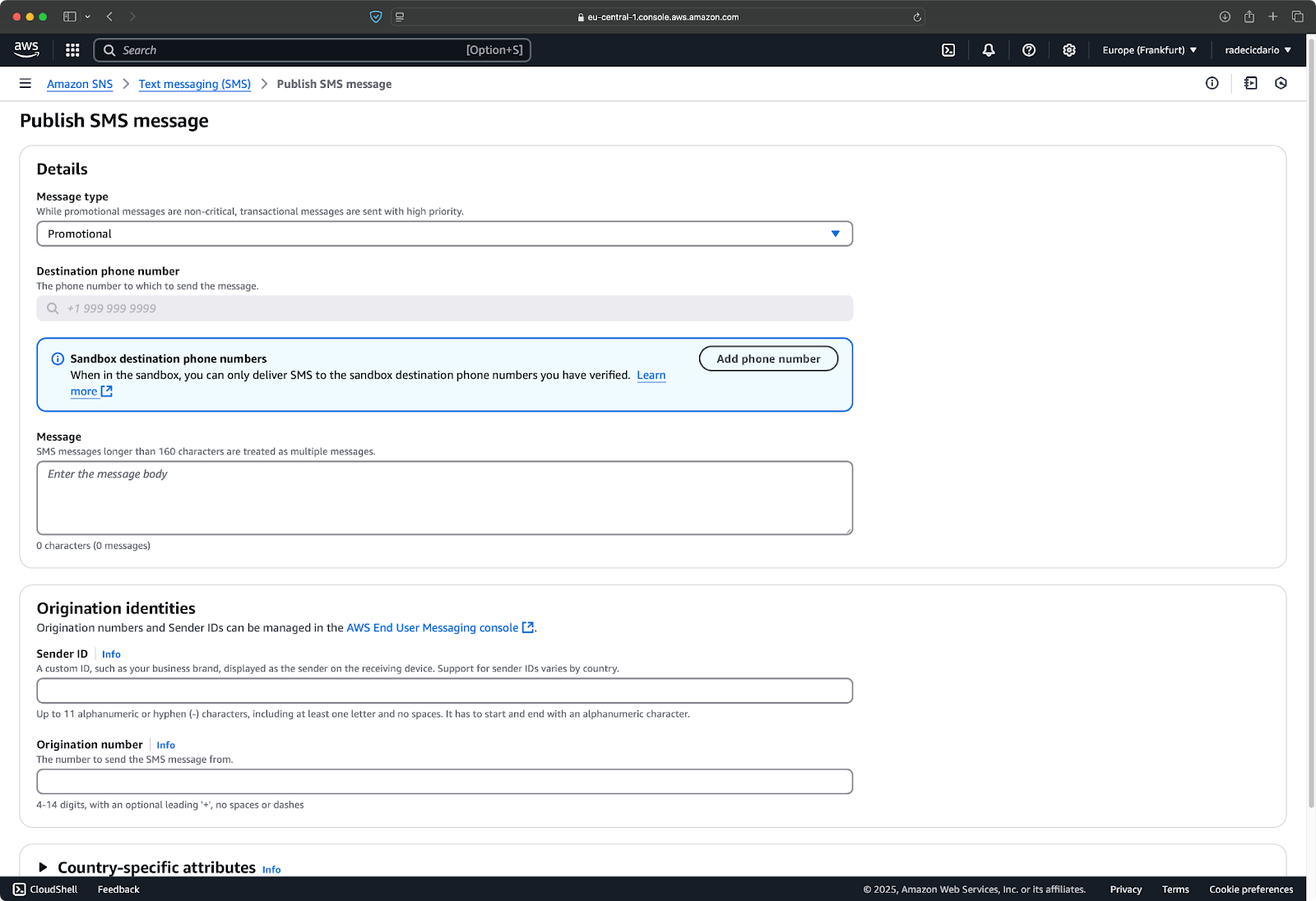Open the AWS services grid menu

point(72,50)
